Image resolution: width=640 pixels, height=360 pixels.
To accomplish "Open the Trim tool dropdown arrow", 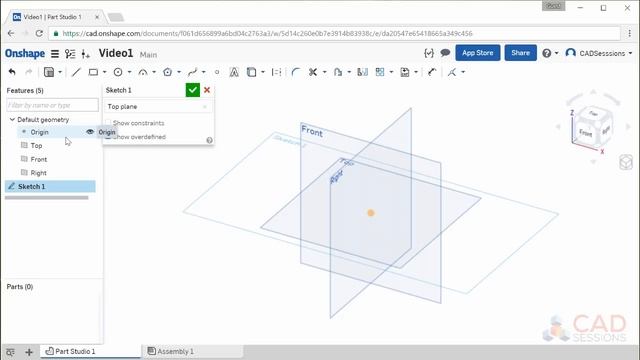I will (324, 72).
